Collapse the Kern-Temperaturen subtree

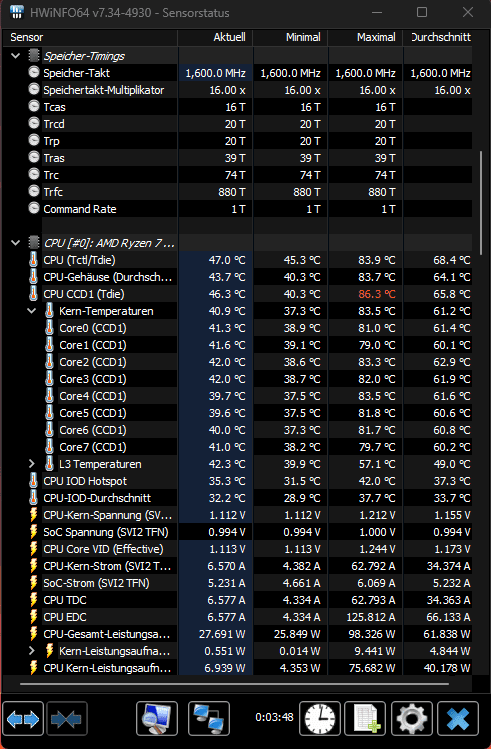(x=32, y=311)
